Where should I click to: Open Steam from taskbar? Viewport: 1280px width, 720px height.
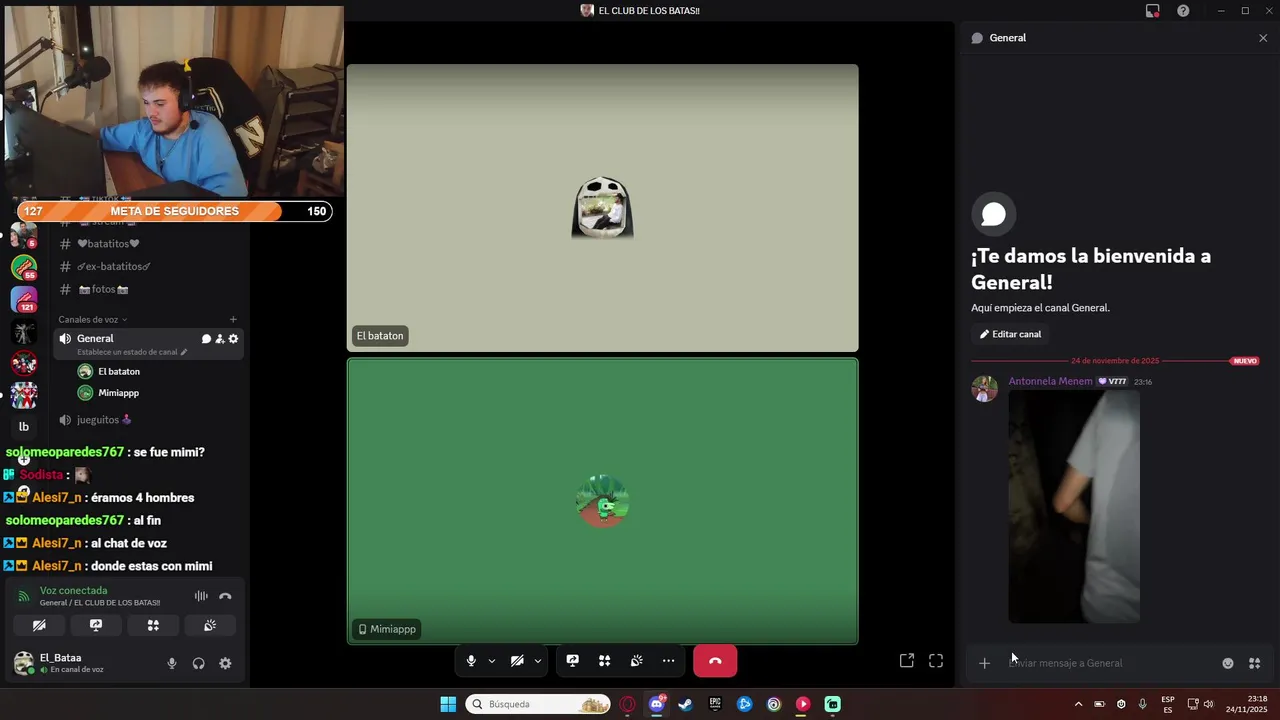coord(685,704)
